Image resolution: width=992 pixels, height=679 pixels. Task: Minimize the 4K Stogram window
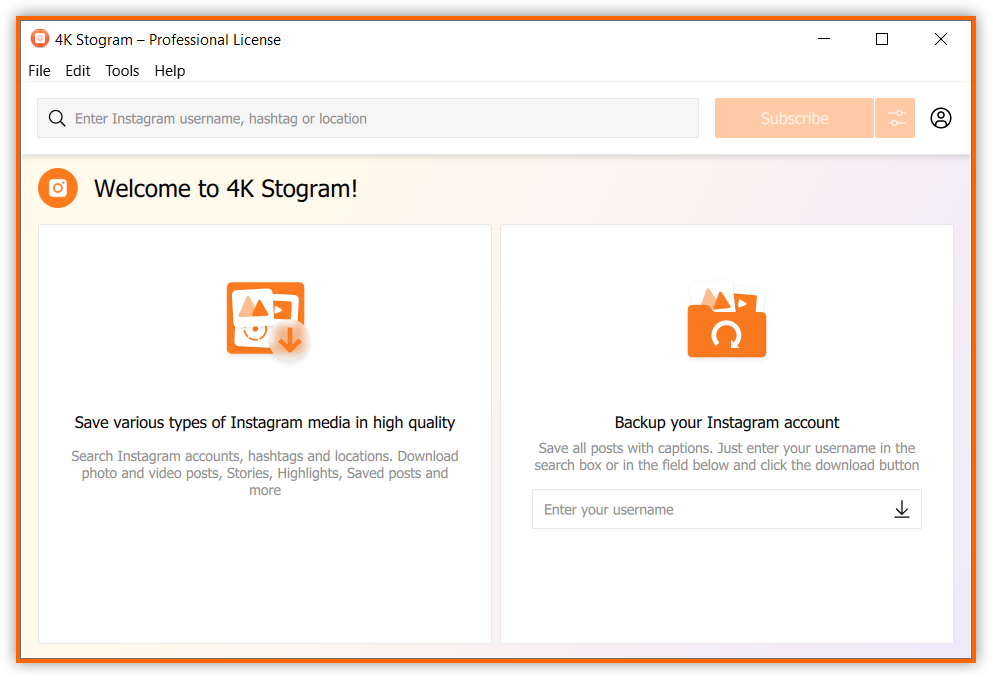(824, 39)
